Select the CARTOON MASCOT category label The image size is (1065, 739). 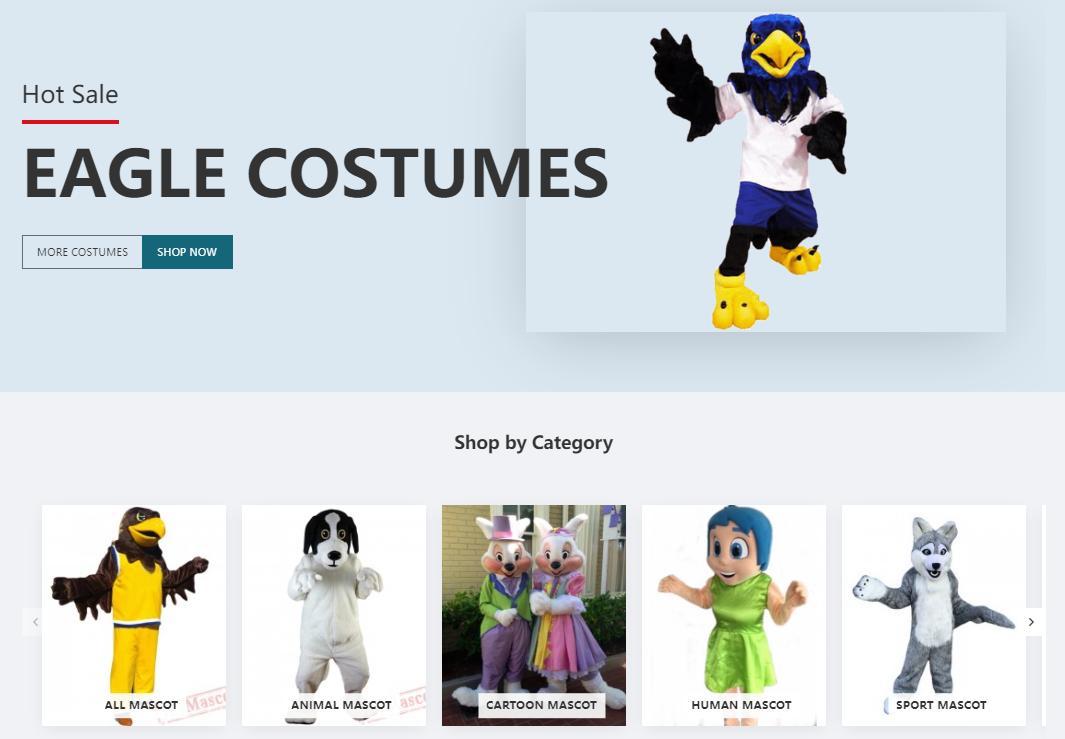[541, 705]
